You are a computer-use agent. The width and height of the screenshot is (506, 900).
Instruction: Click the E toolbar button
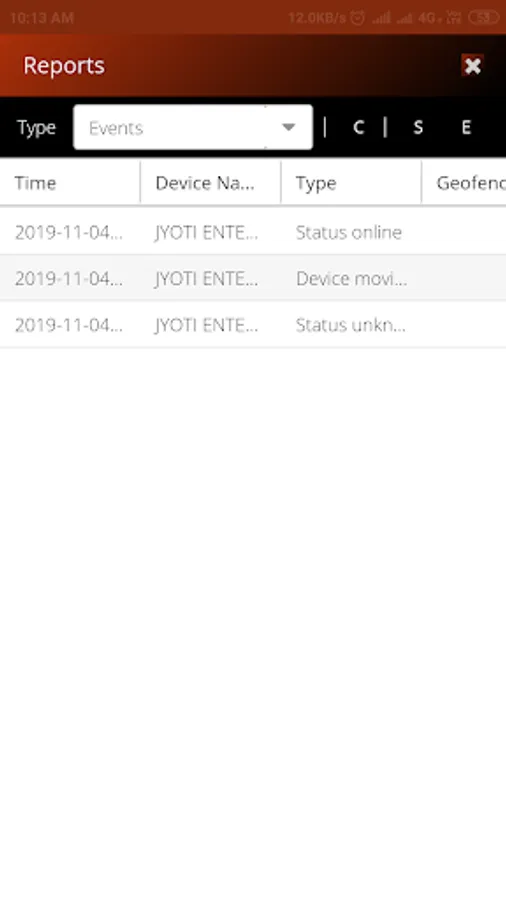[466, 127]
